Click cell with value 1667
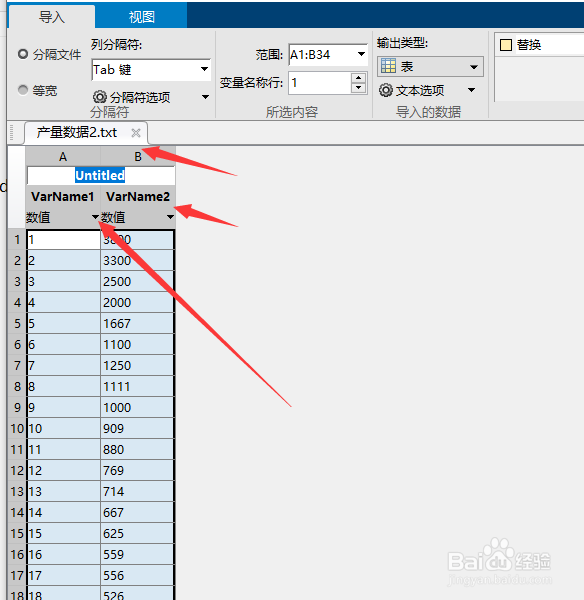584x600 pixels. [137, 324]
